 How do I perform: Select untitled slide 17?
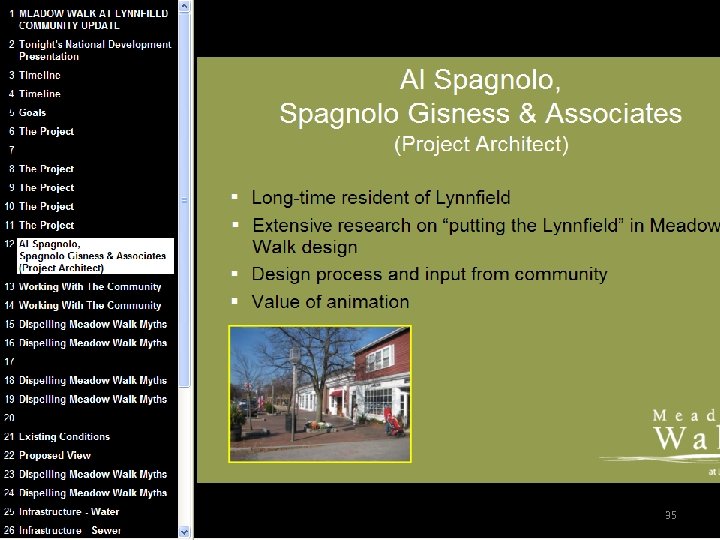[x=10, y=362]
